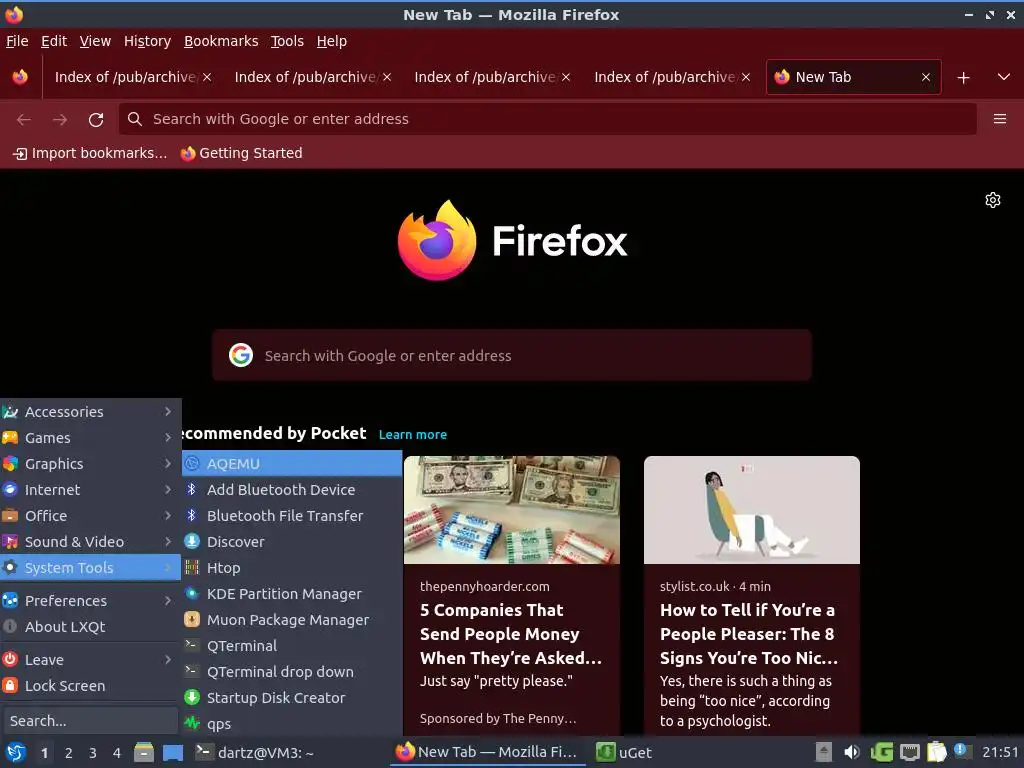Open Add Bluetooth Device entry

[x=292, y=490]
